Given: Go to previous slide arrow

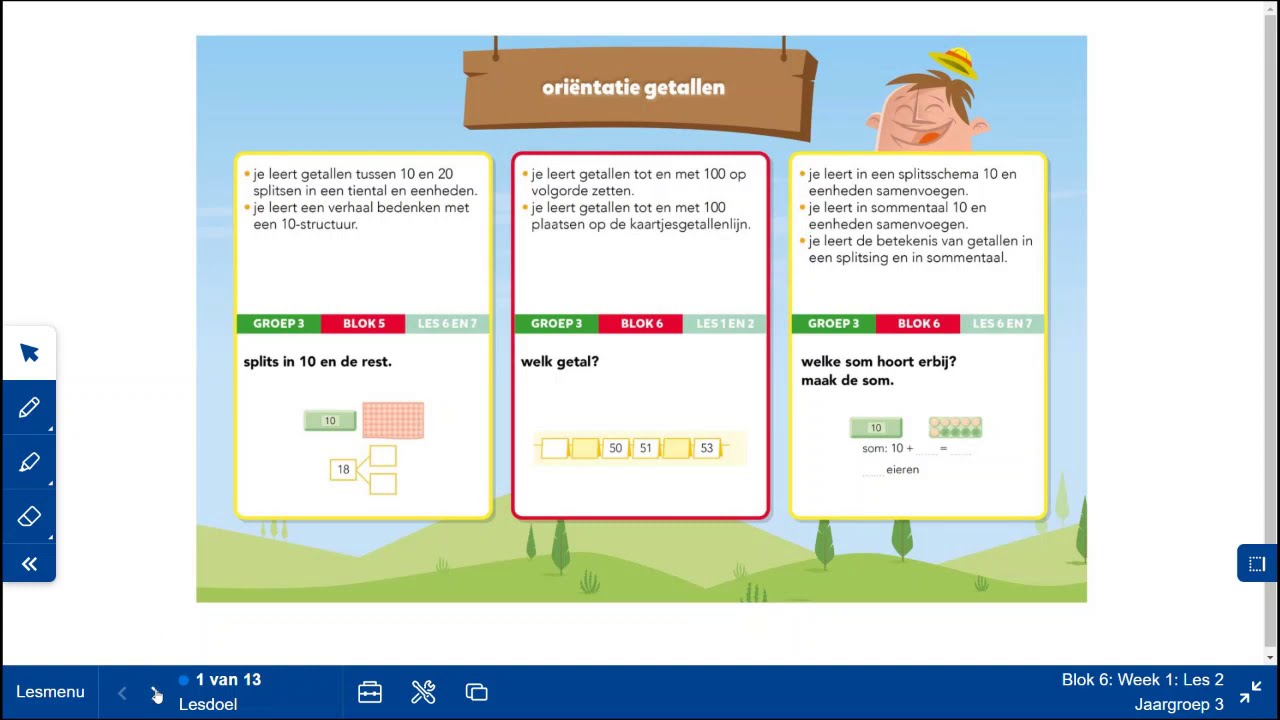Looking at the screenshot, I should [122, 693].
